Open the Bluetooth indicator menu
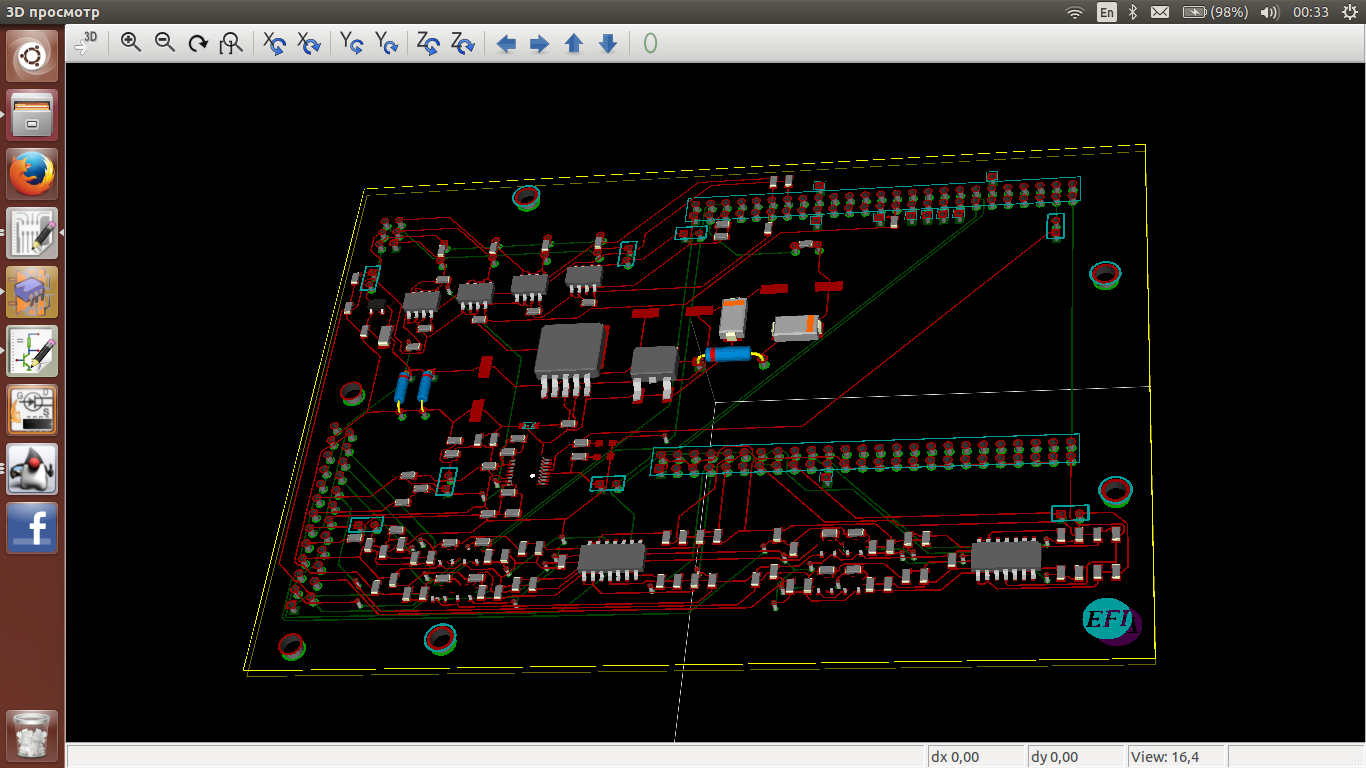This screenshot has height=768, width=1366. pos(1133,12)
